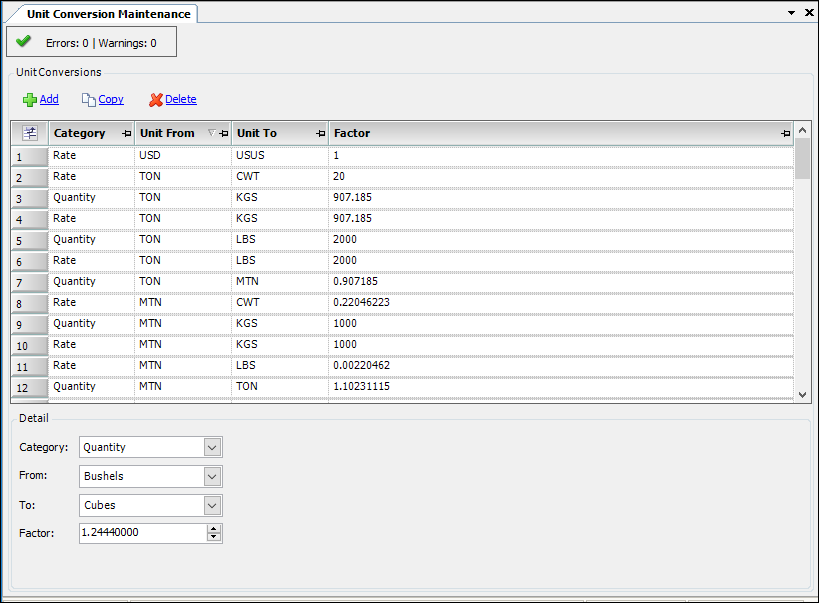Increase the Factor value with up arrow
Viewport: 819px width, 603px height.
(214, 529)
